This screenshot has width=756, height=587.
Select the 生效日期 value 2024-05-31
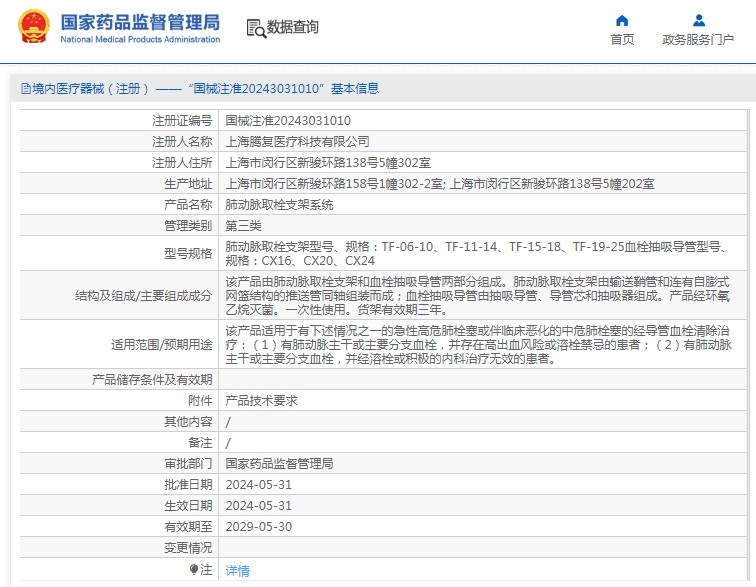tap(258, 505)
